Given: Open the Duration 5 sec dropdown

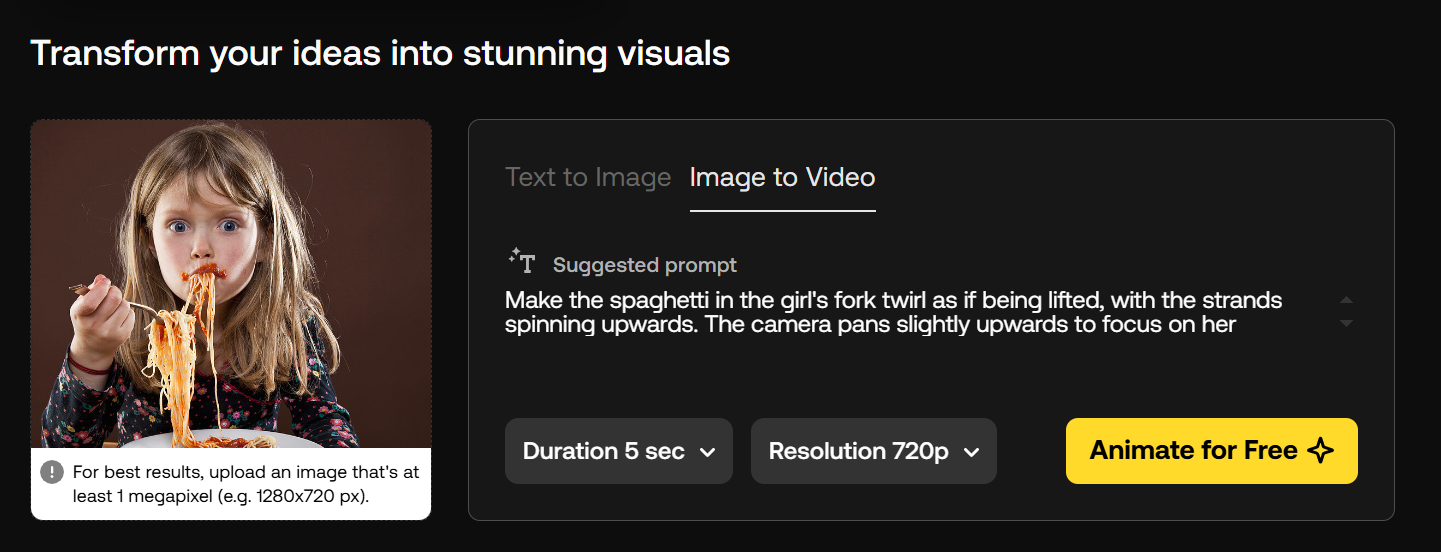Looking at the screenshot, I should [619, 451].
